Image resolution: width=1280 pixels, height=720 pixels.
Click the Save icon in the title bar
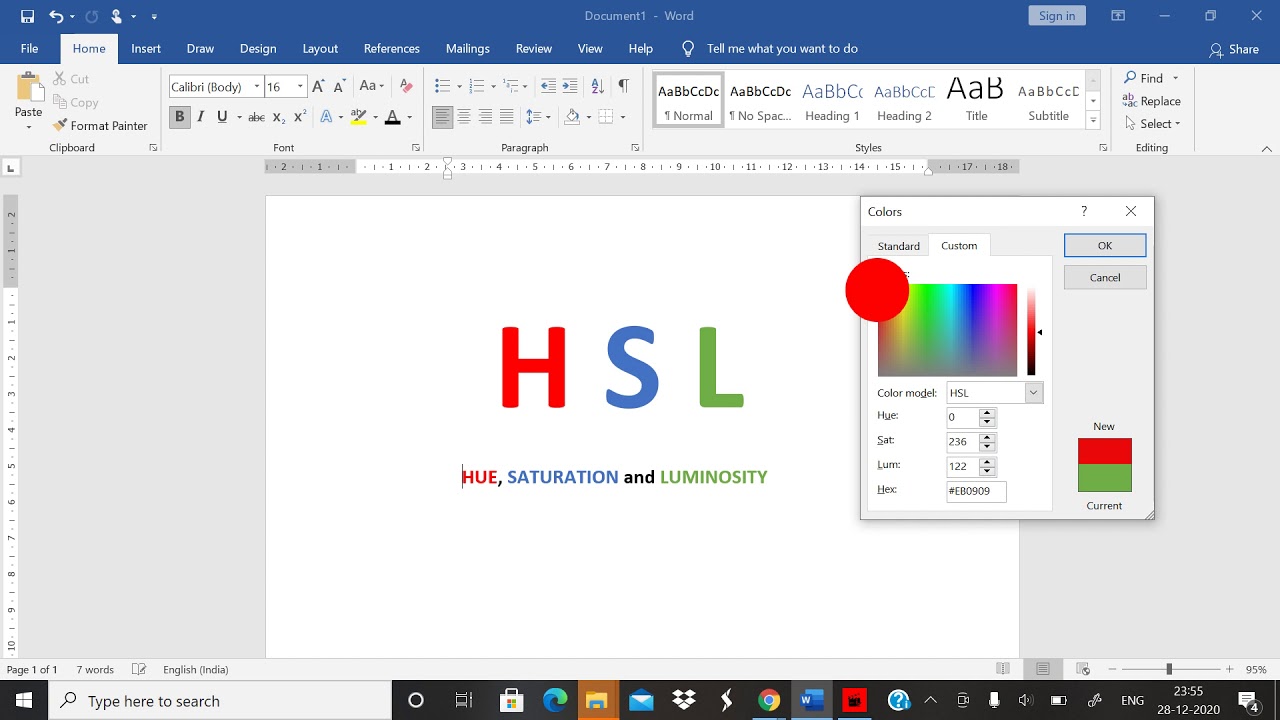[27, 16]
